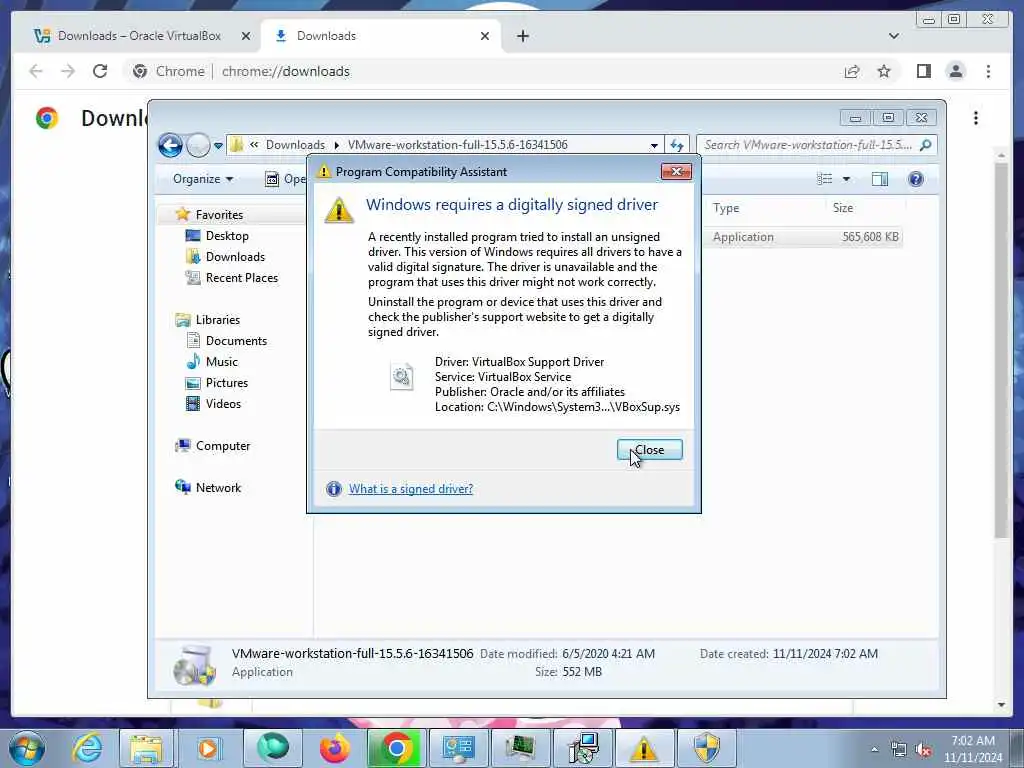
Task: Bookmark this page with star icon
Action: [884, 71]
